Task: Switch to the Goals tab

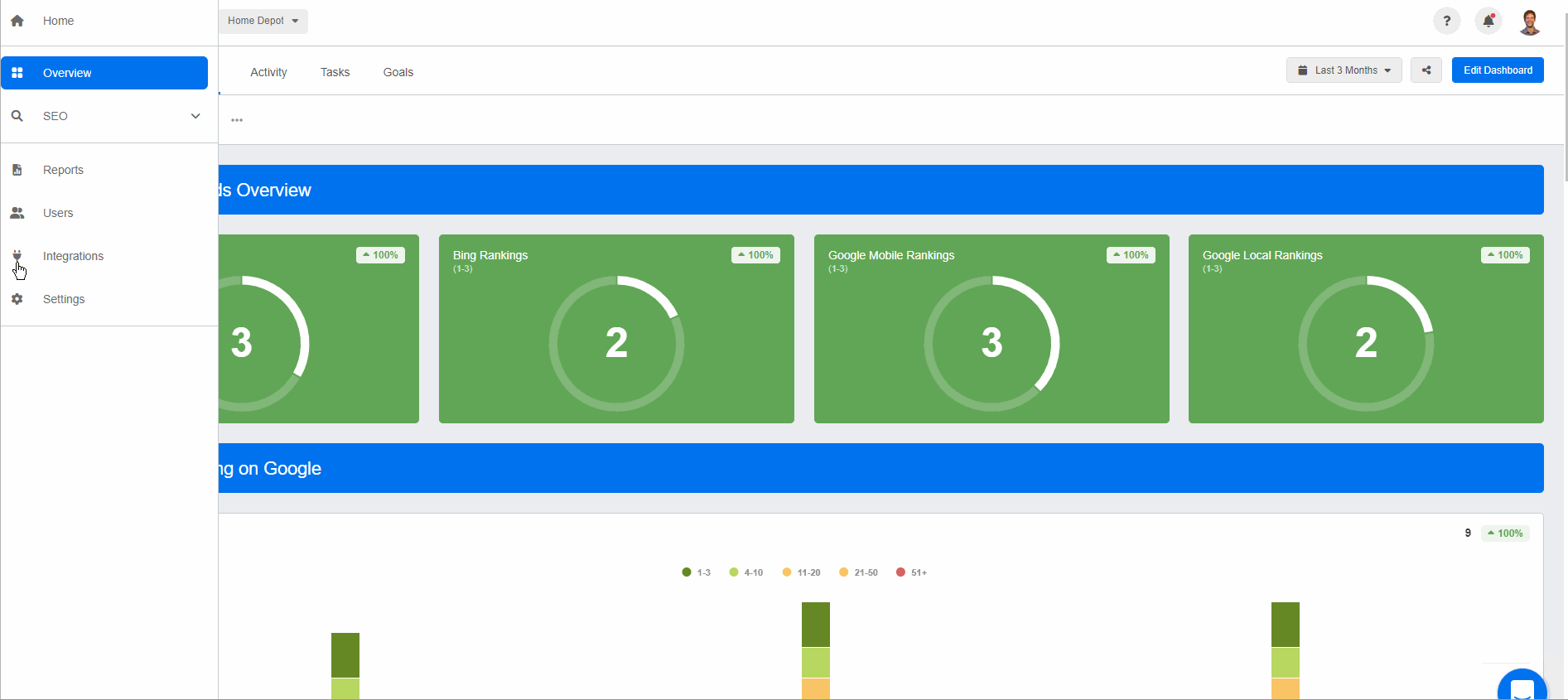Action: pyautogui.click(x=398, y=72)
